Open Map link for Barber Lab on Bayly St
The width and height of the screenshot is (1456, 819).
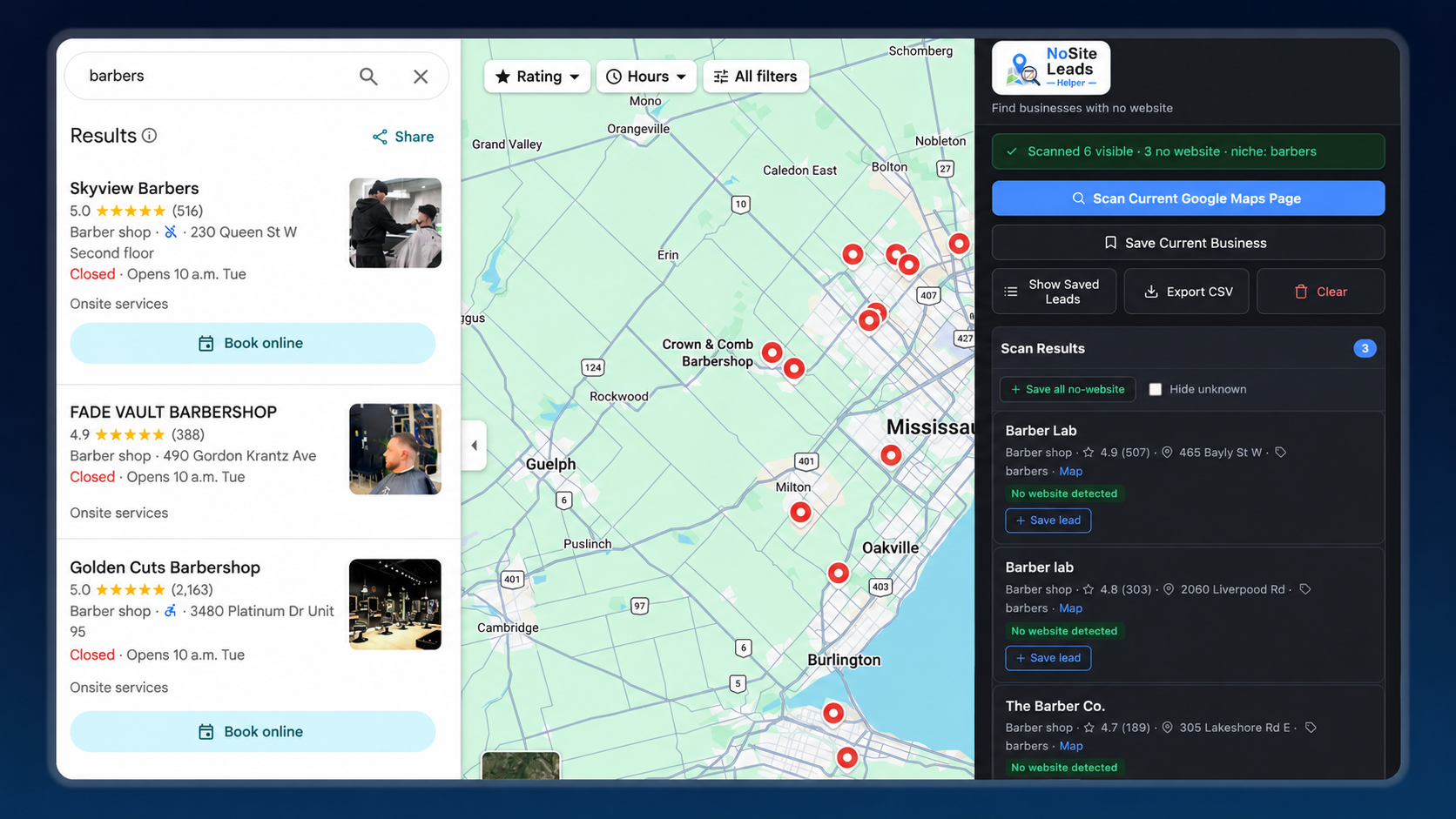1071,471
